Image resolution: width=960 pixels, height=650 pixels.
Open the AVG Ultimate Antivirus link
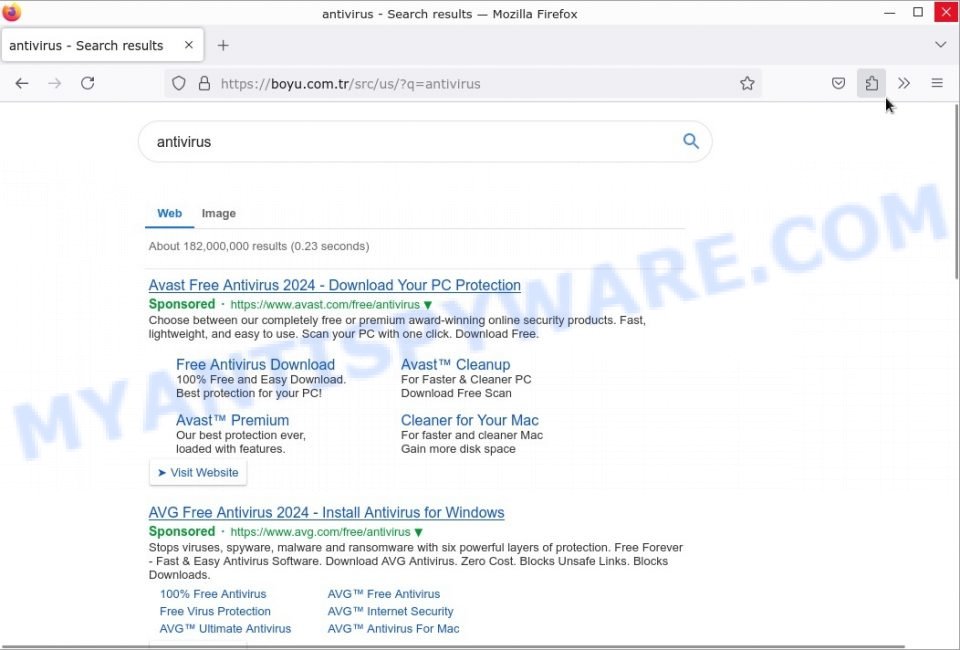click(225, 629)
